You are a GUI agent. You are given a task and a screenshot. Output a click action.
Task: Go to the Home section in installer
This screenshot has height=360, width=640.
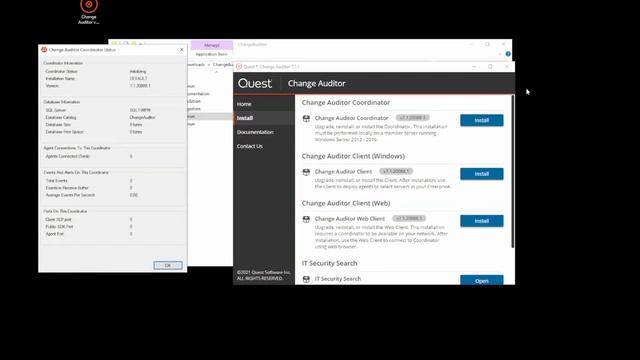(x=244, y=104)
